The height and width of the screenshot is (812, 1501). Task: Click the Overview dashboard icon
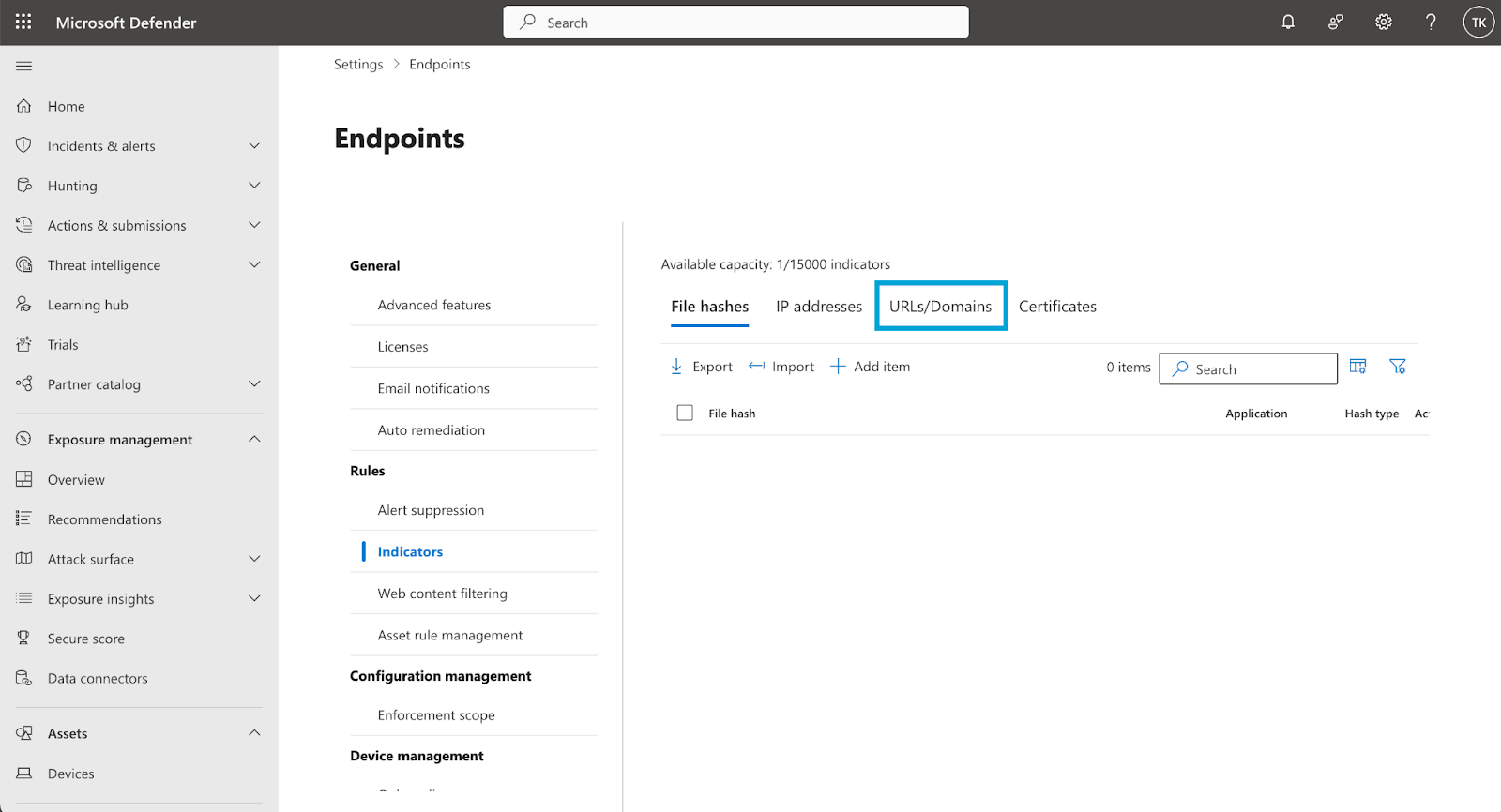(x=24, y=479)
